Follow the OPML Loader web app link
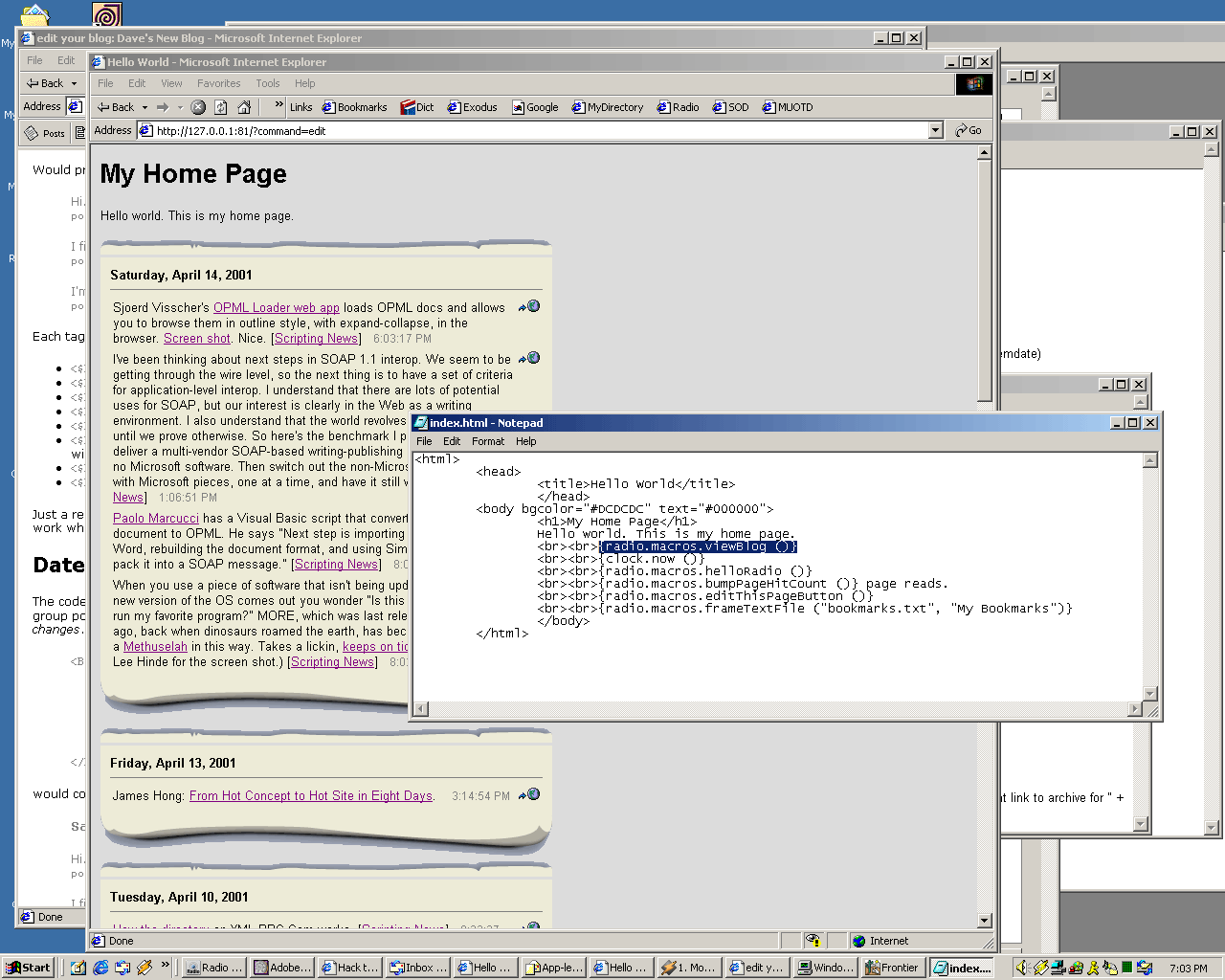 coord(276,307)
